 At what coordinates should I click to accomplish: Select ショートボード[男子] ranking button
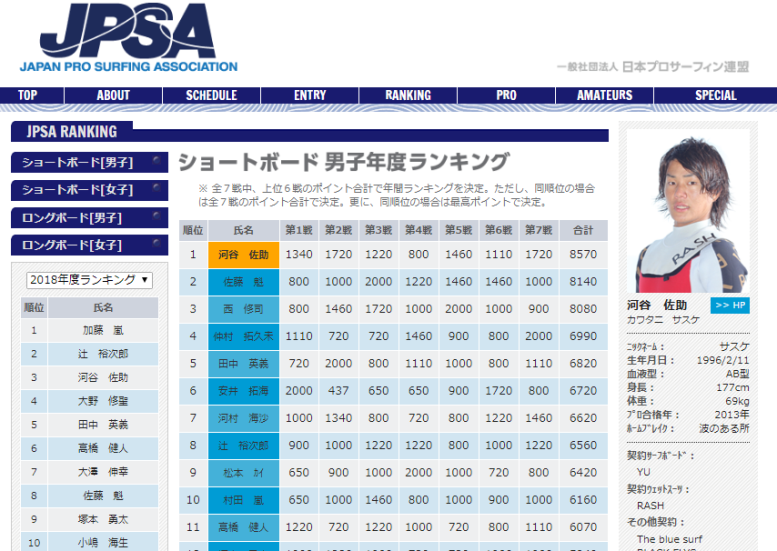(x=89, y=163)
